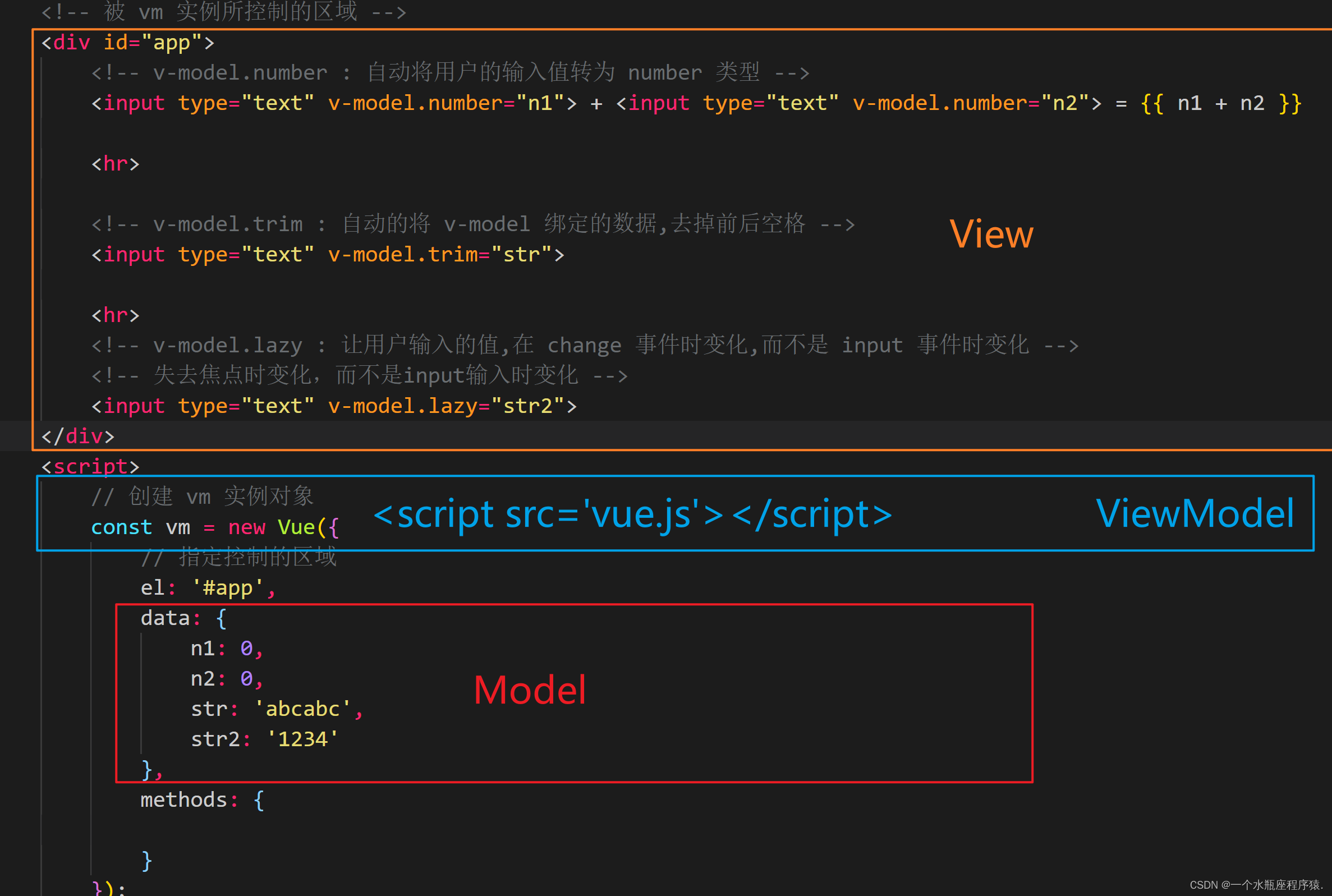Viewport: 1332px width, 896px height.
Task: Click the {{ n1 + n2 }} interpolation expression
Action: 1221,103
